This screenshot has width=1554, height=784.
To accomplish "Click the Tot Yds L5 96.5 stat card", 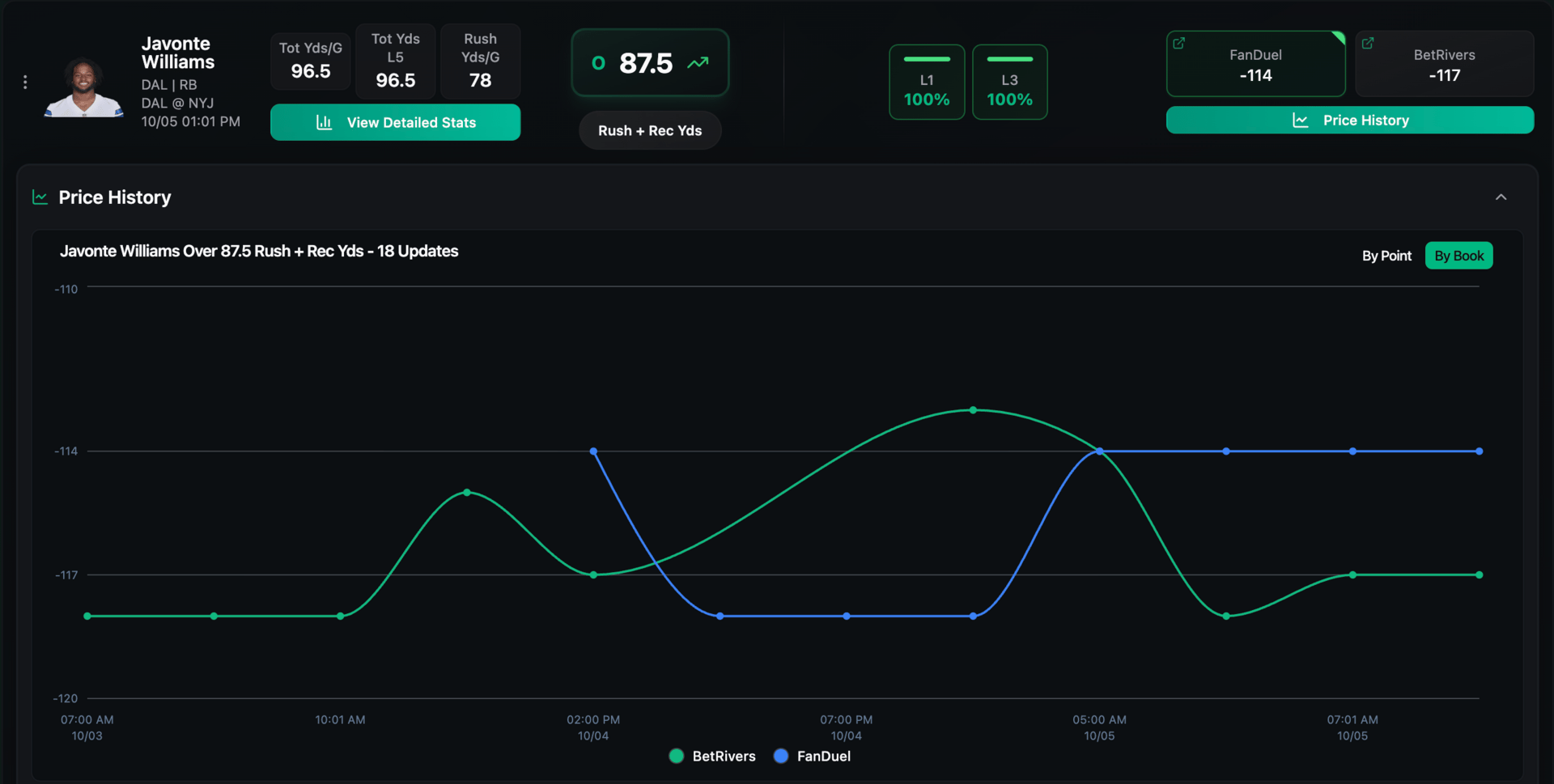I will (396, 61).
